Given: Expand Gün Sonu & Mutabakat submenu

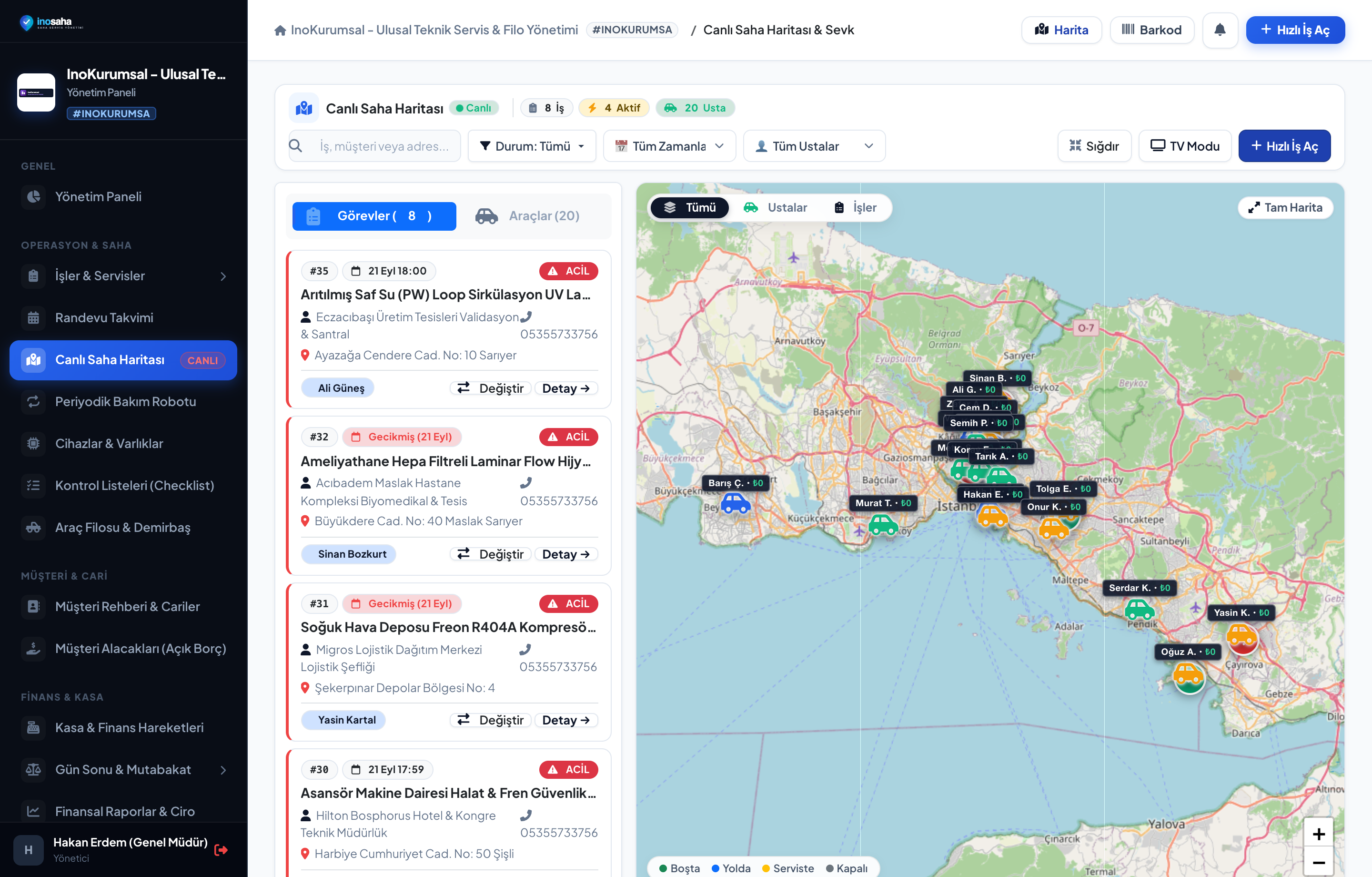Looking at the screenshot, I should click(123, 770).
